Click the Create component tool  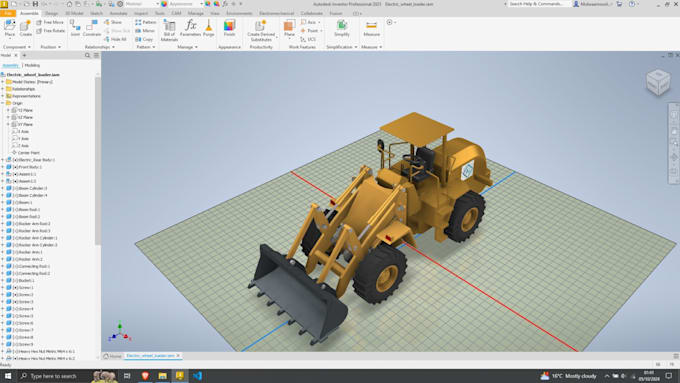(26, 29)
